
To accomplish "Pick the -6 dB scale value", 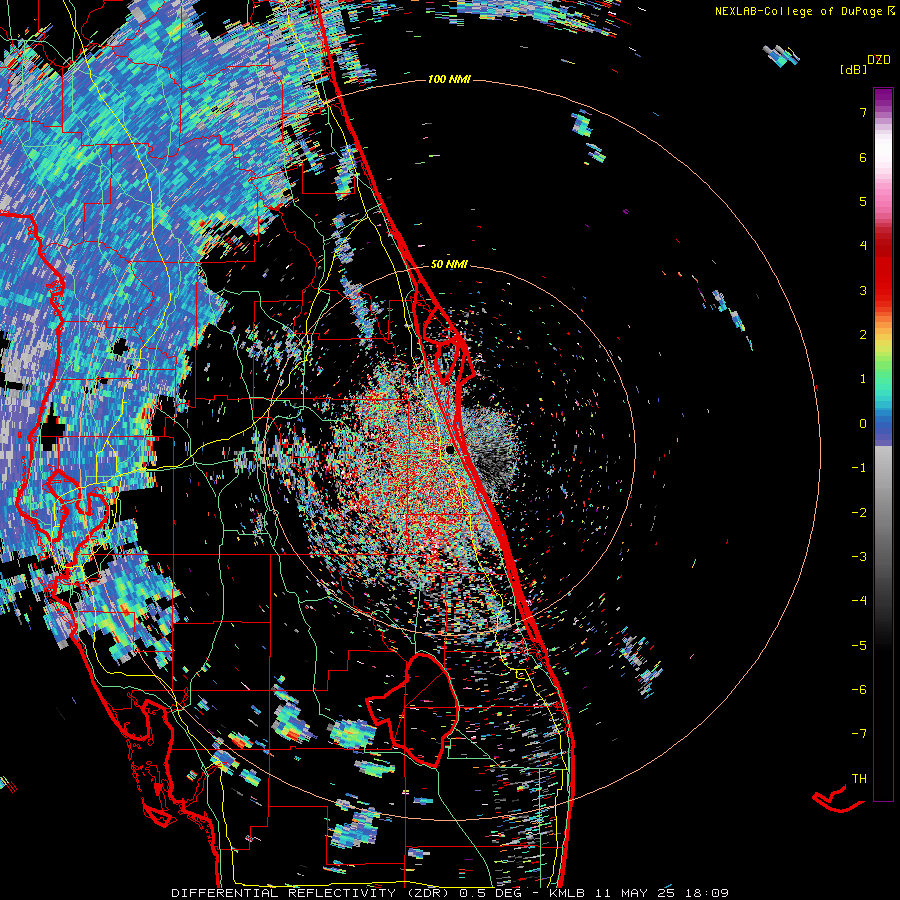I will pos(859,689).
